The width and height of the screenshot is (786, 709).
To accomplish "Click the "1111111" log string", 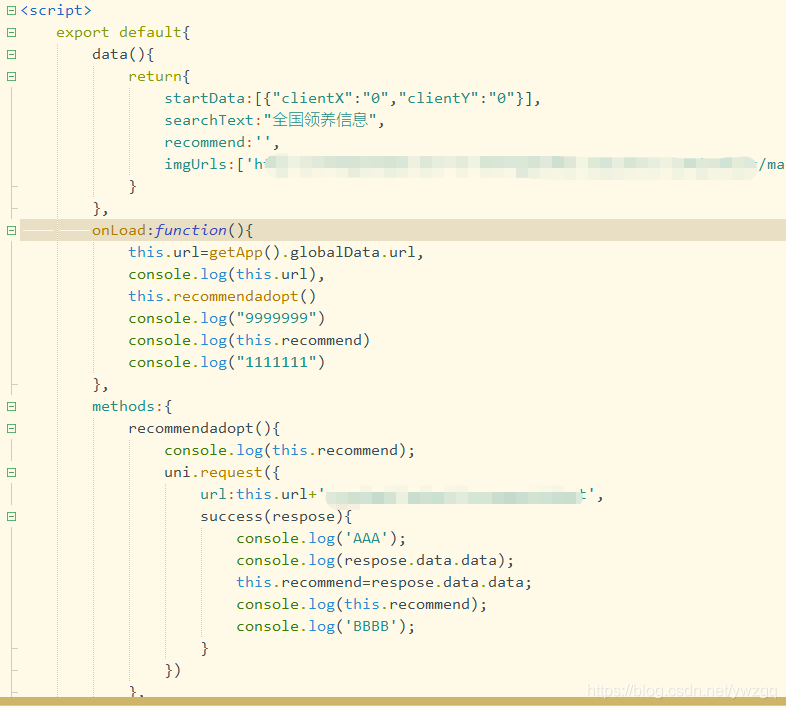I will pos(276,363).
